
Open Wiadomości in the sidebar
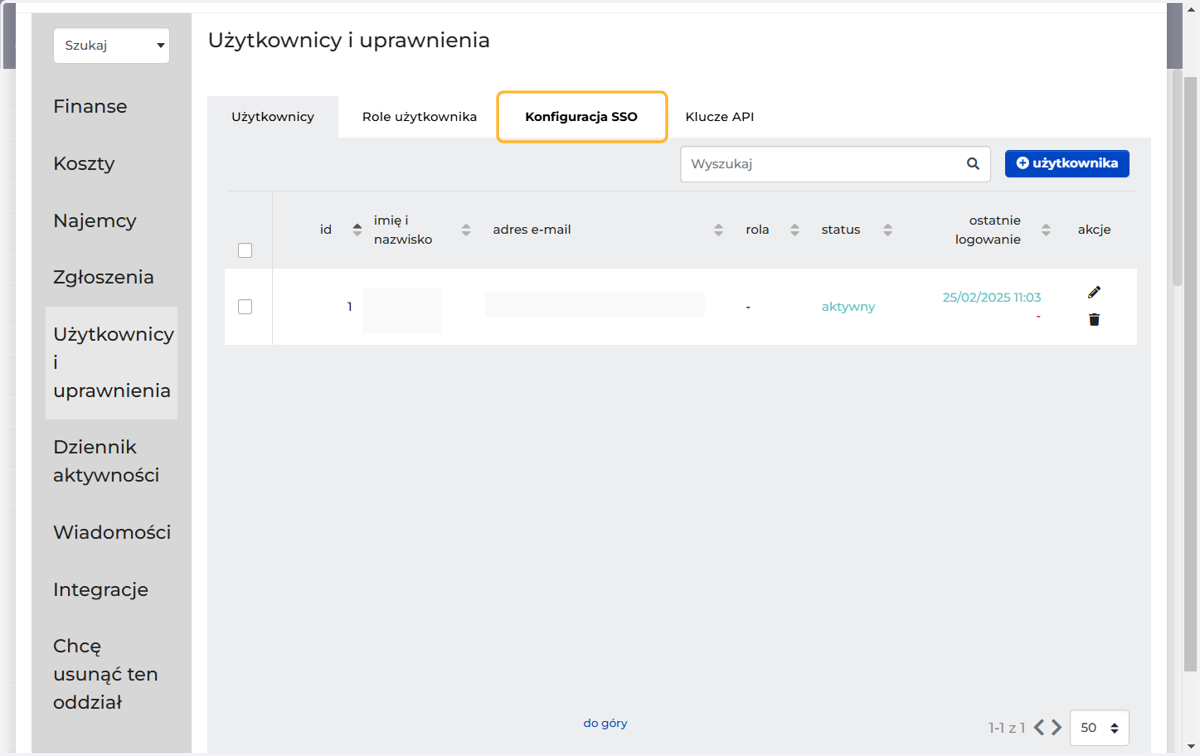(x=112, y=532)
